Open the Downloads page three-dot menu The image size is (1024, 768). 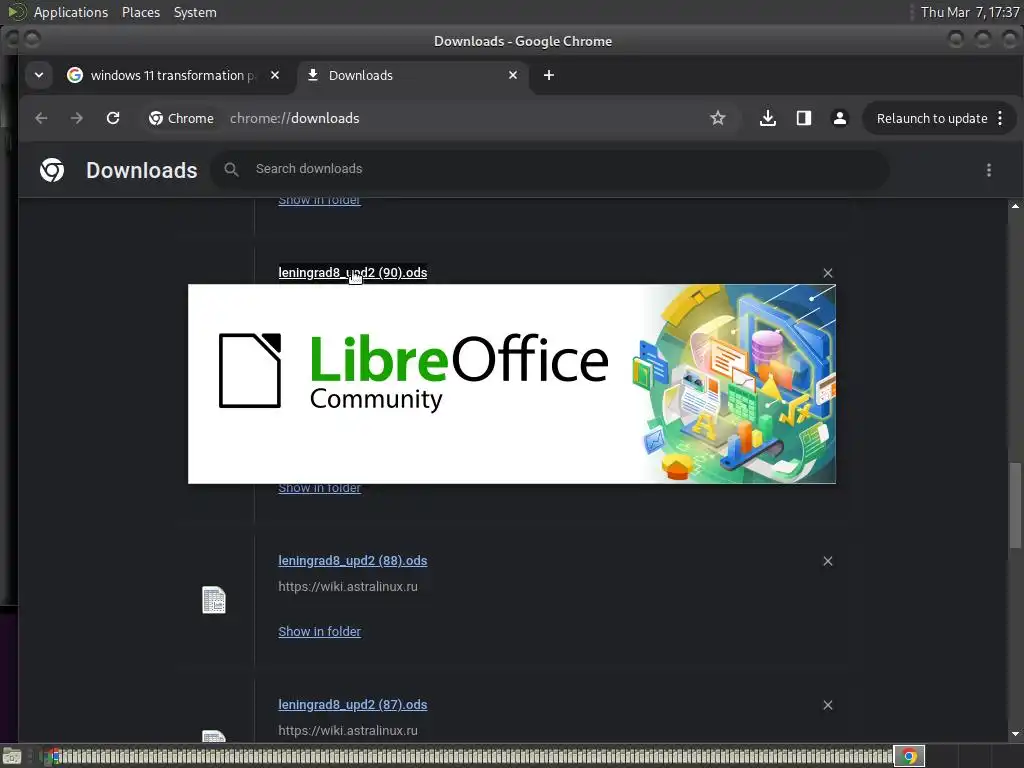pos(989,170)
